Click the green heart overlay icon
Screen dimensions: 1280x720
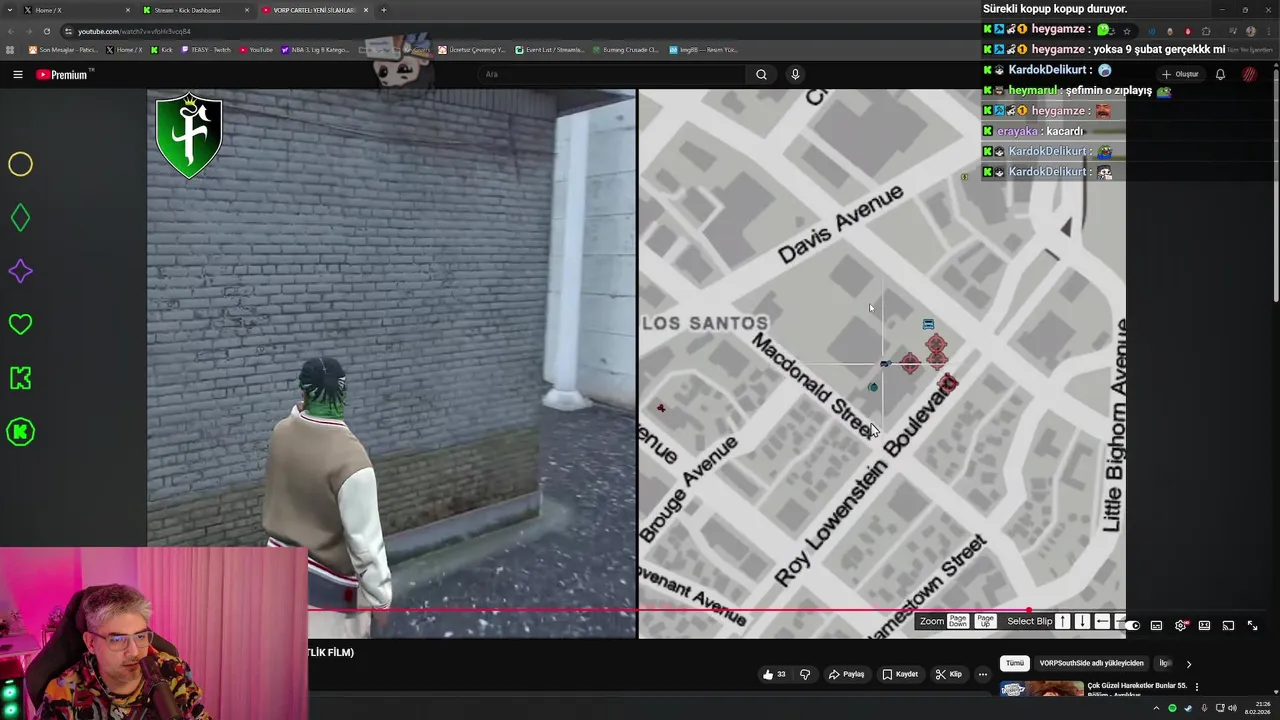[x=20, y=324]
